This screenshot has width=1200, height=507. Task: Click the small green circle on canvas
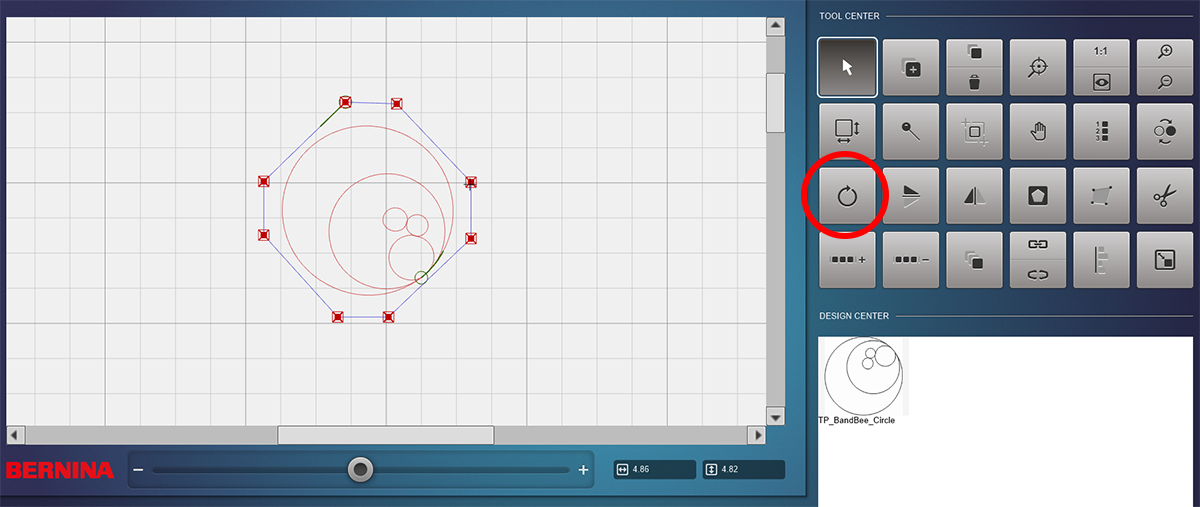click(x=421, y=277)
